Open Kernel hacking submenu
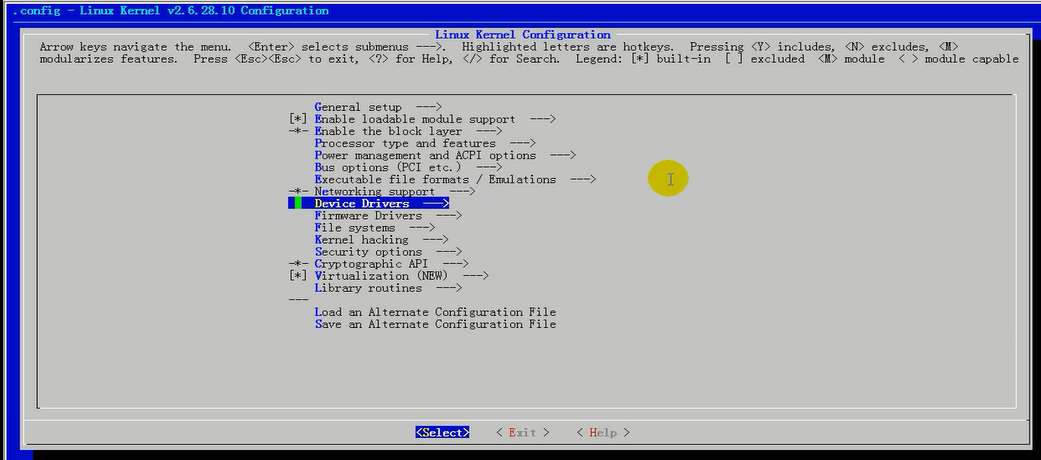This screenshot has height=460, width=1041. pos(381,240)
